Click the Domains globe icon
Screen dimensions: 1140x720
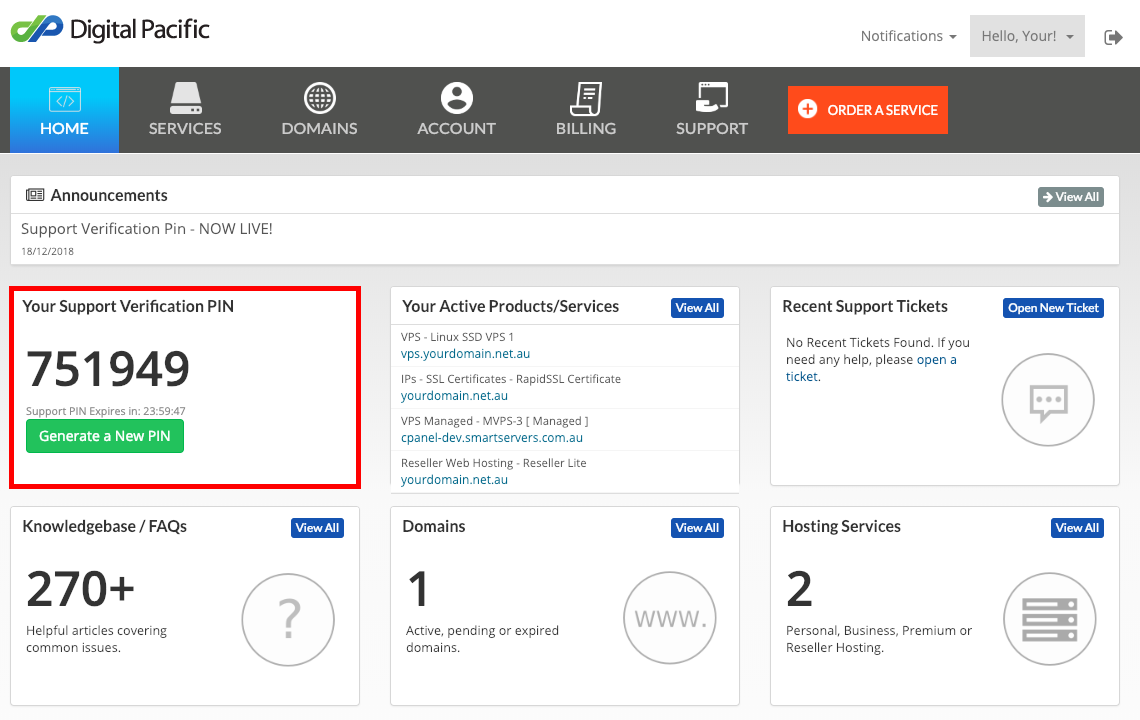320,98
